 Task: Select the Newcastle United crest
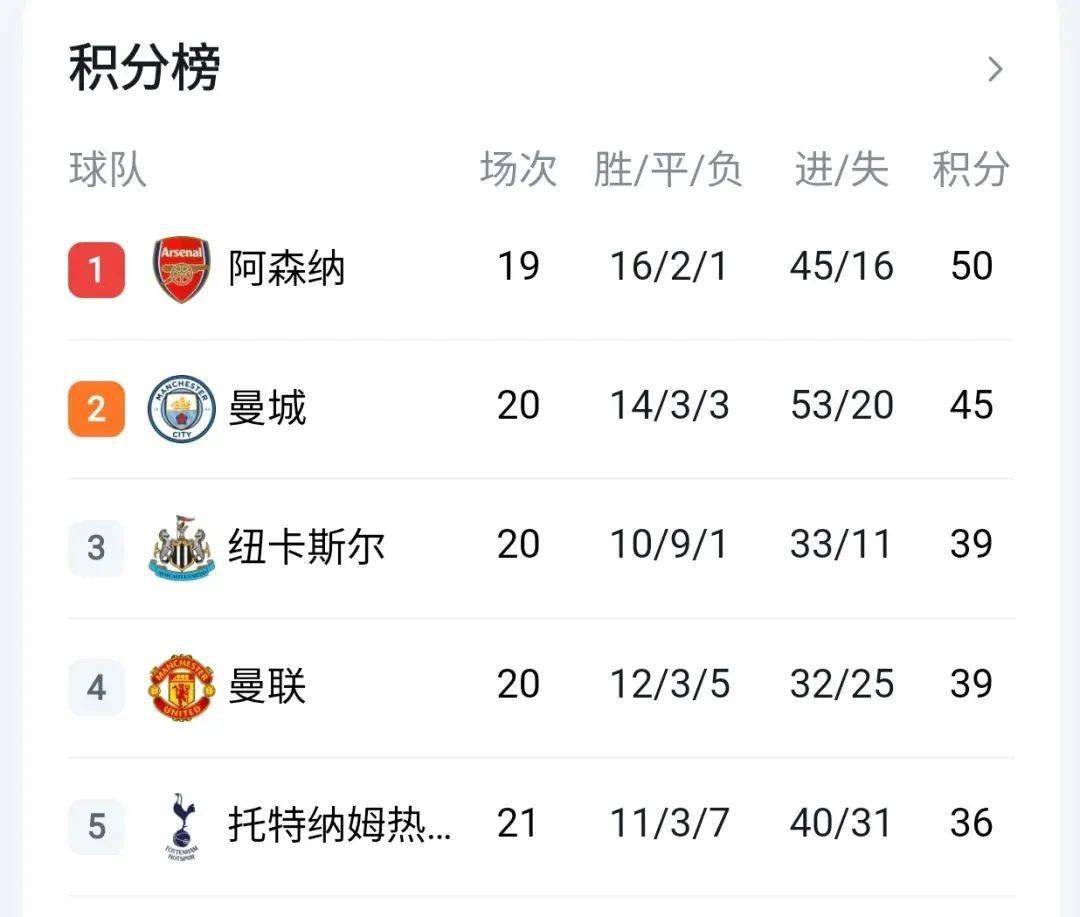point(181,547)
